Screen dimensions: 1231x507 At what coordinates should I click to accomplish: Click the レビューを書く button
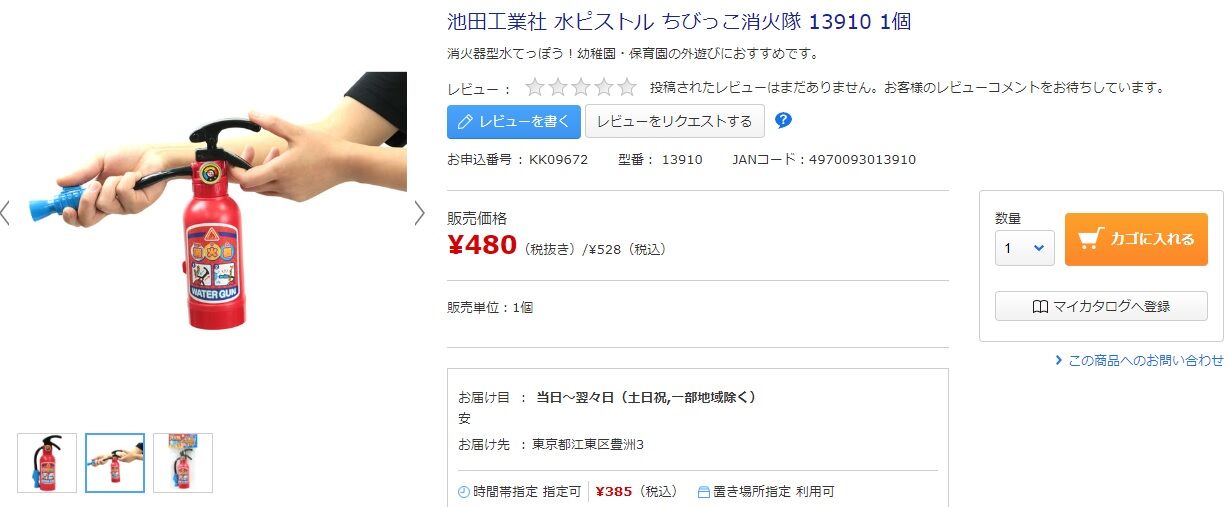pos(513,121)
